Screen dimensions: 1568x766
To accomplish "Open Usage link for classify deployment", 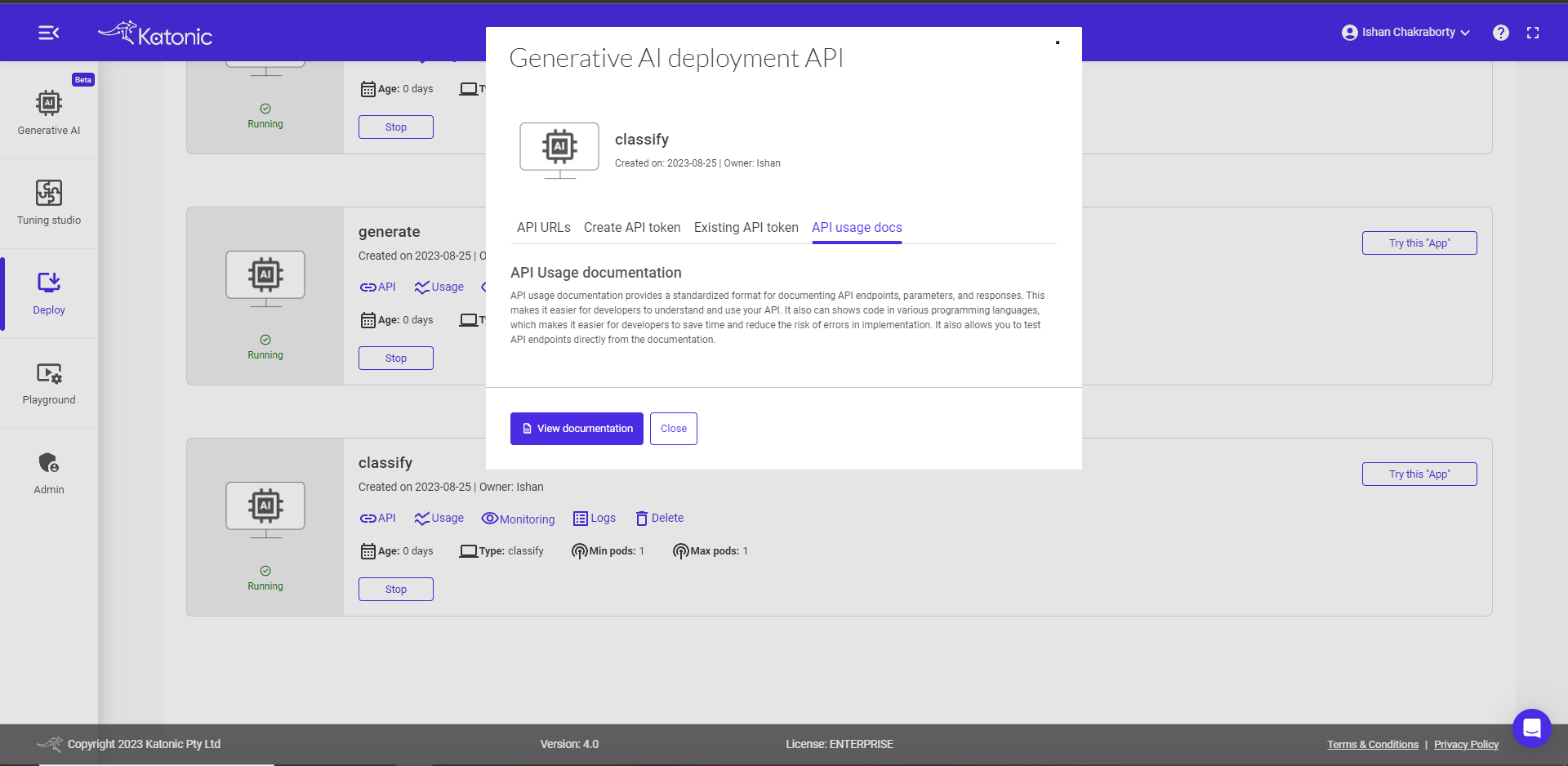I will point(439,518).
